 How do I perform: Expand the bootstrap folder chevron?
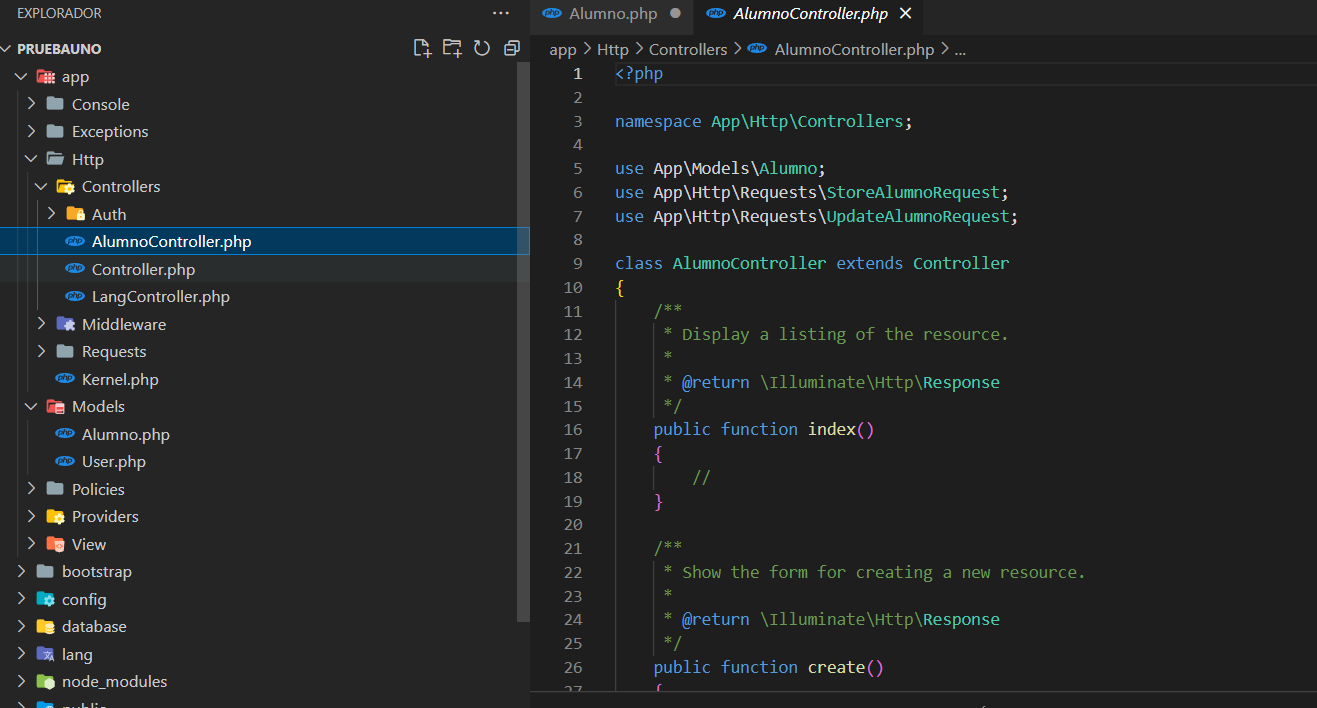[22, 572]
